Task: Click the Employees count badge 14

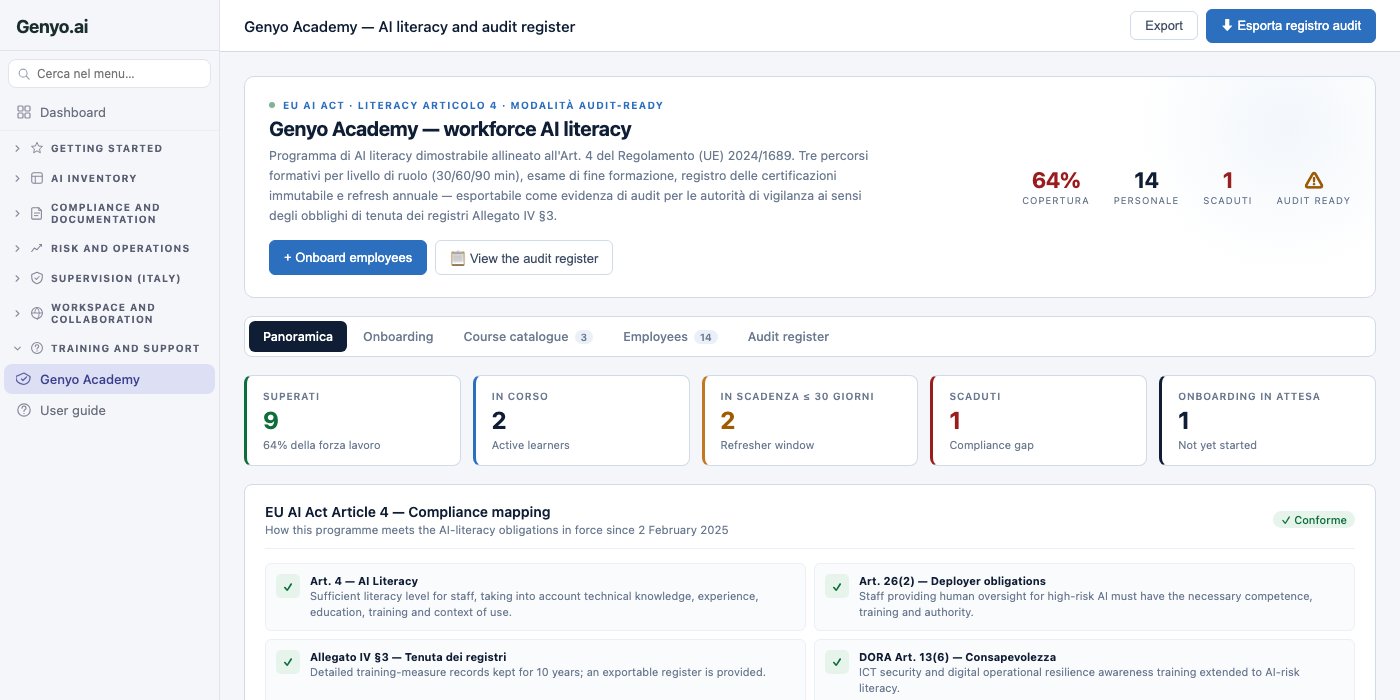Action: pyautogui.click(x=706, y=338)
